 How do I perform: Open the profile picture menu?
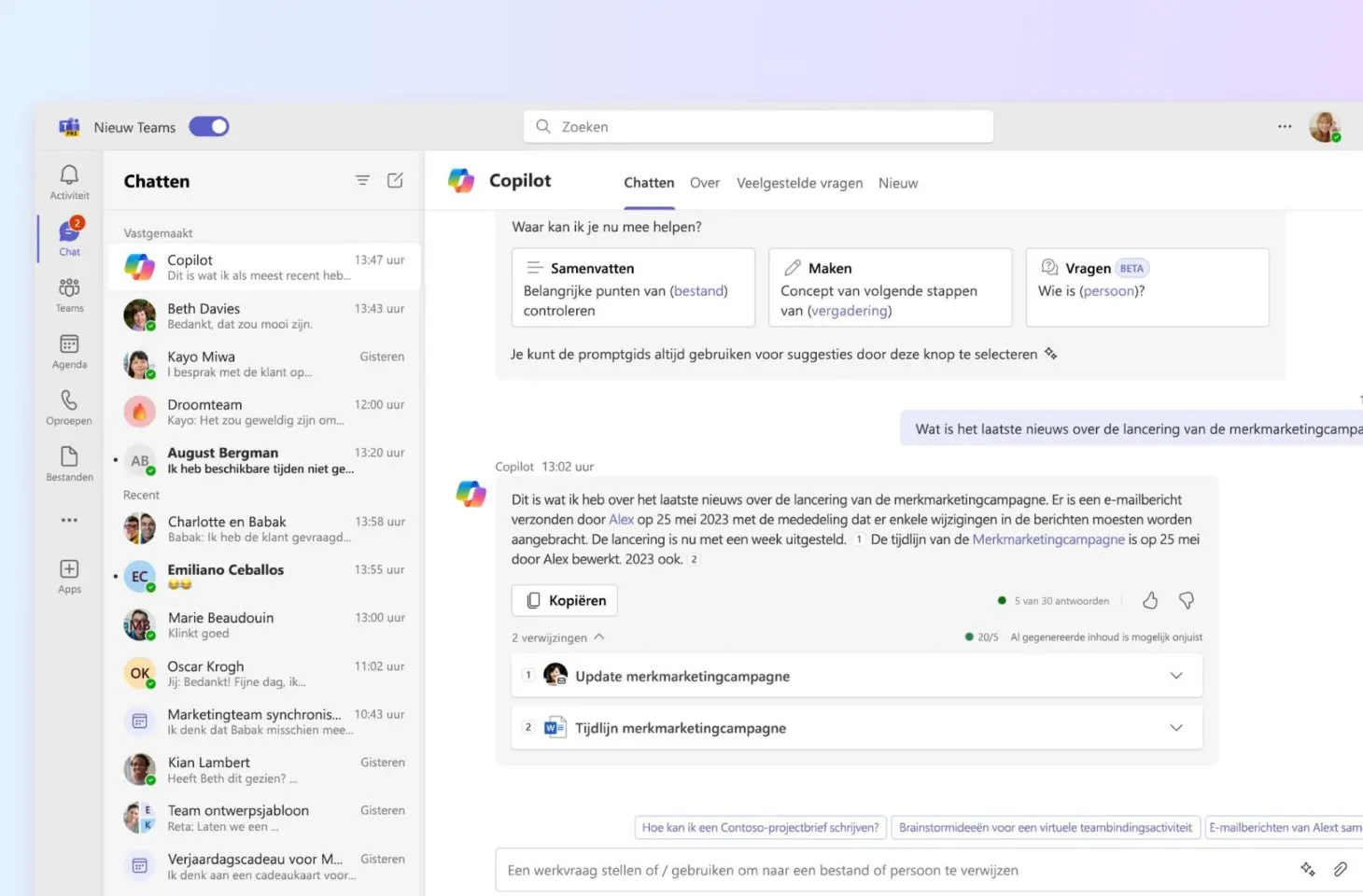1325,127
